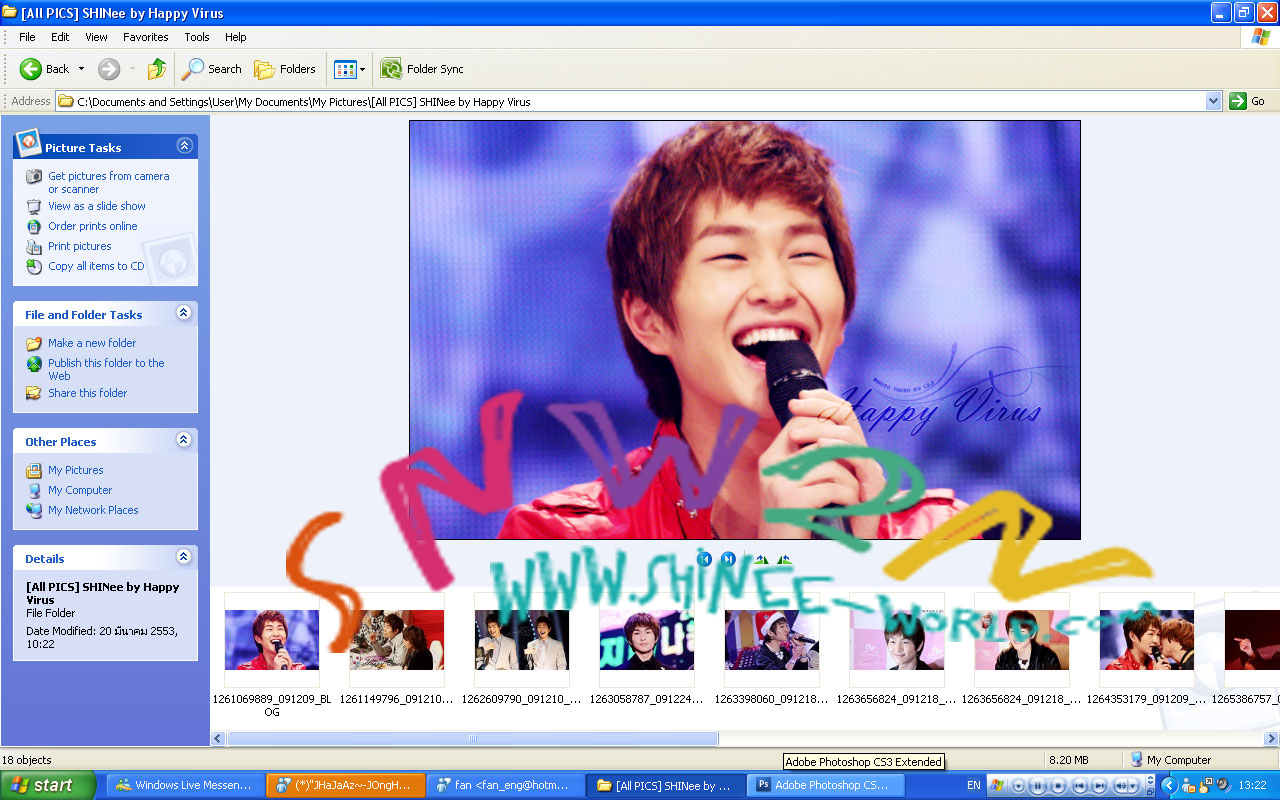Click the globe icon beside Publish this folder
Screen dimensions: 1280x800
(34, 363)
